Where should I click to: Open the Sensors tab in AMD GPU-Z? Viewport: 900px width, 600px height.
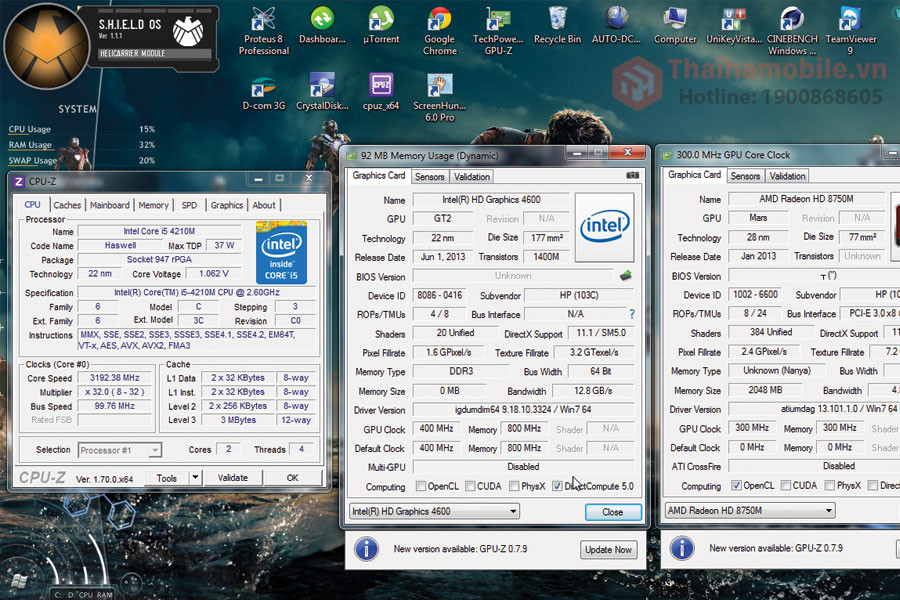[745, 176]
